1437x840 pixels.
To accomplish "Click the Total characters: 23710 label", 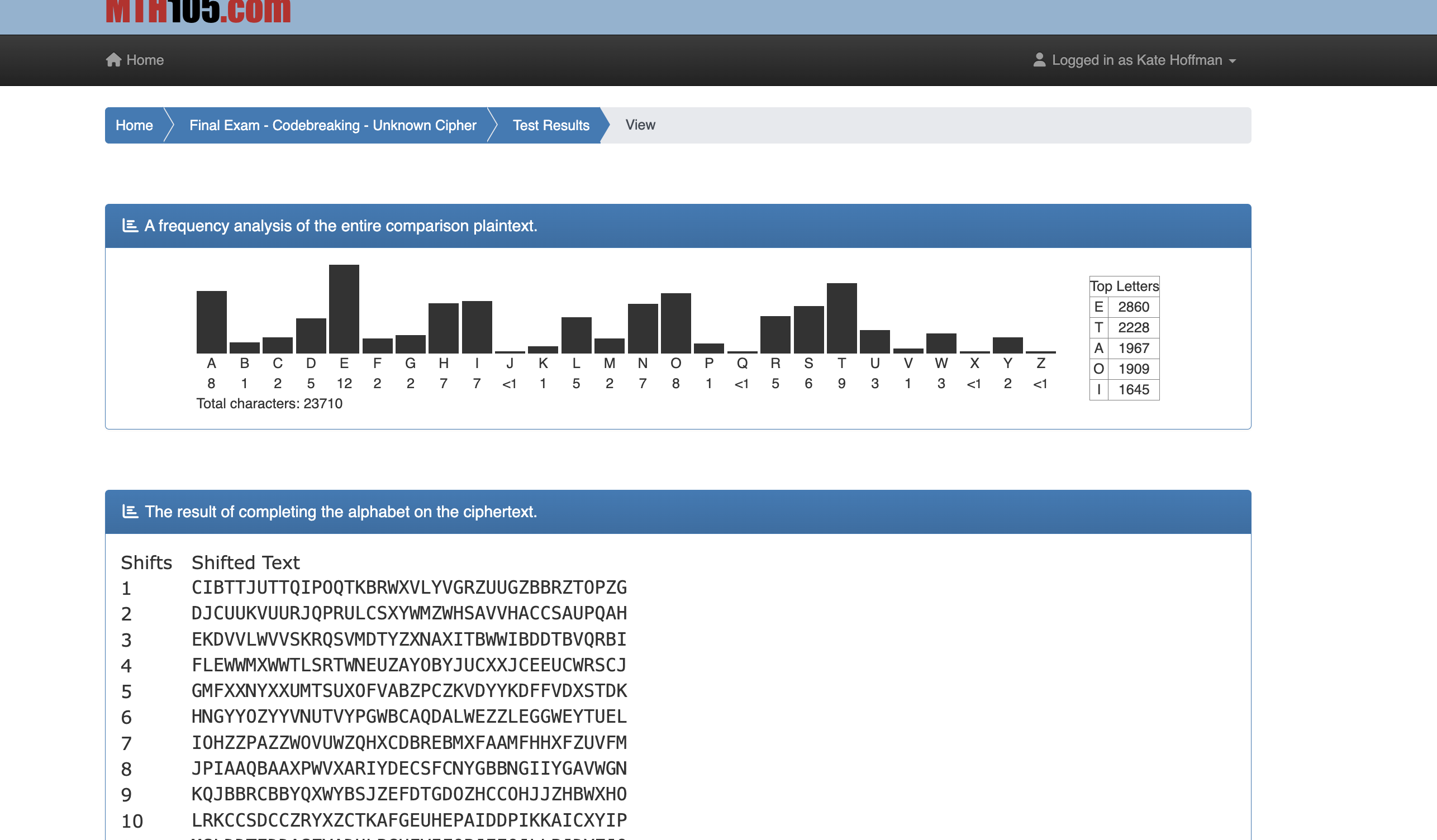I will pyautogui.click(x=269, y=403).
